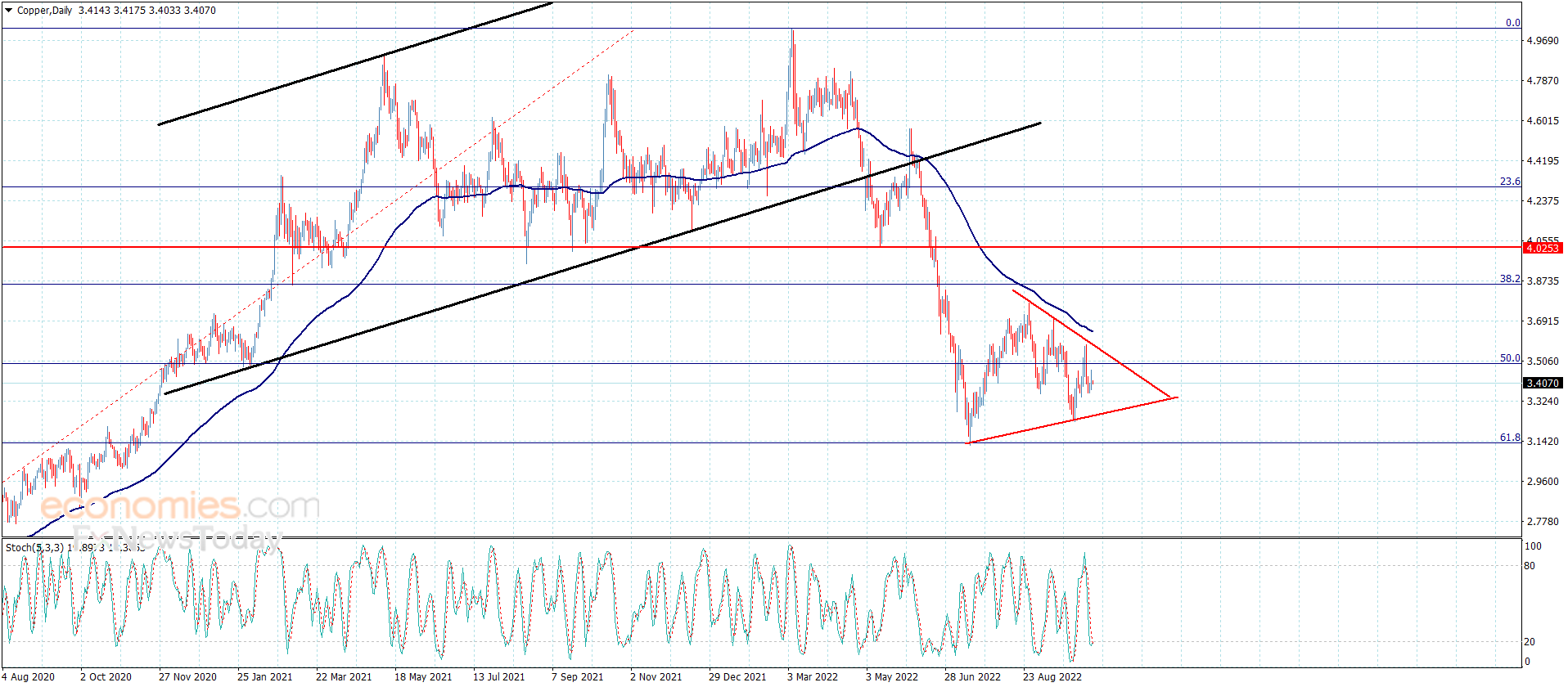Click the Copper,Daily chart title
The height and width of the screenshot is (687, 1568).
coord(44,11)
